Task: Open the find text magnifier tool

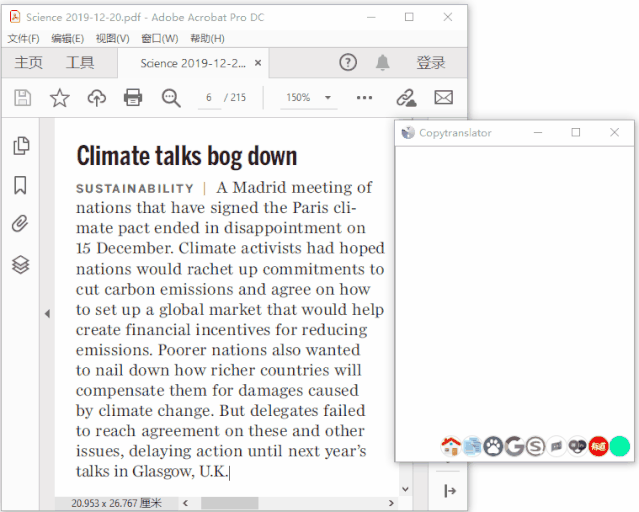Action: coord(171,98)
